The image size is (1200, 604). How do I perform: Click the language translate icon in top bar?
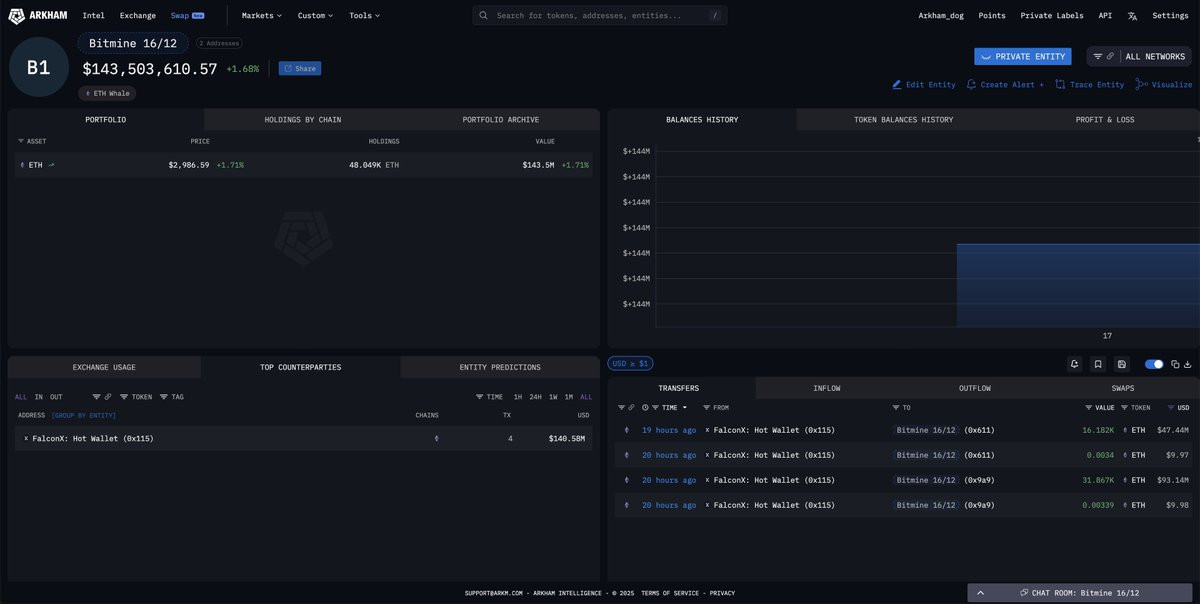[x=1132, y=16]
